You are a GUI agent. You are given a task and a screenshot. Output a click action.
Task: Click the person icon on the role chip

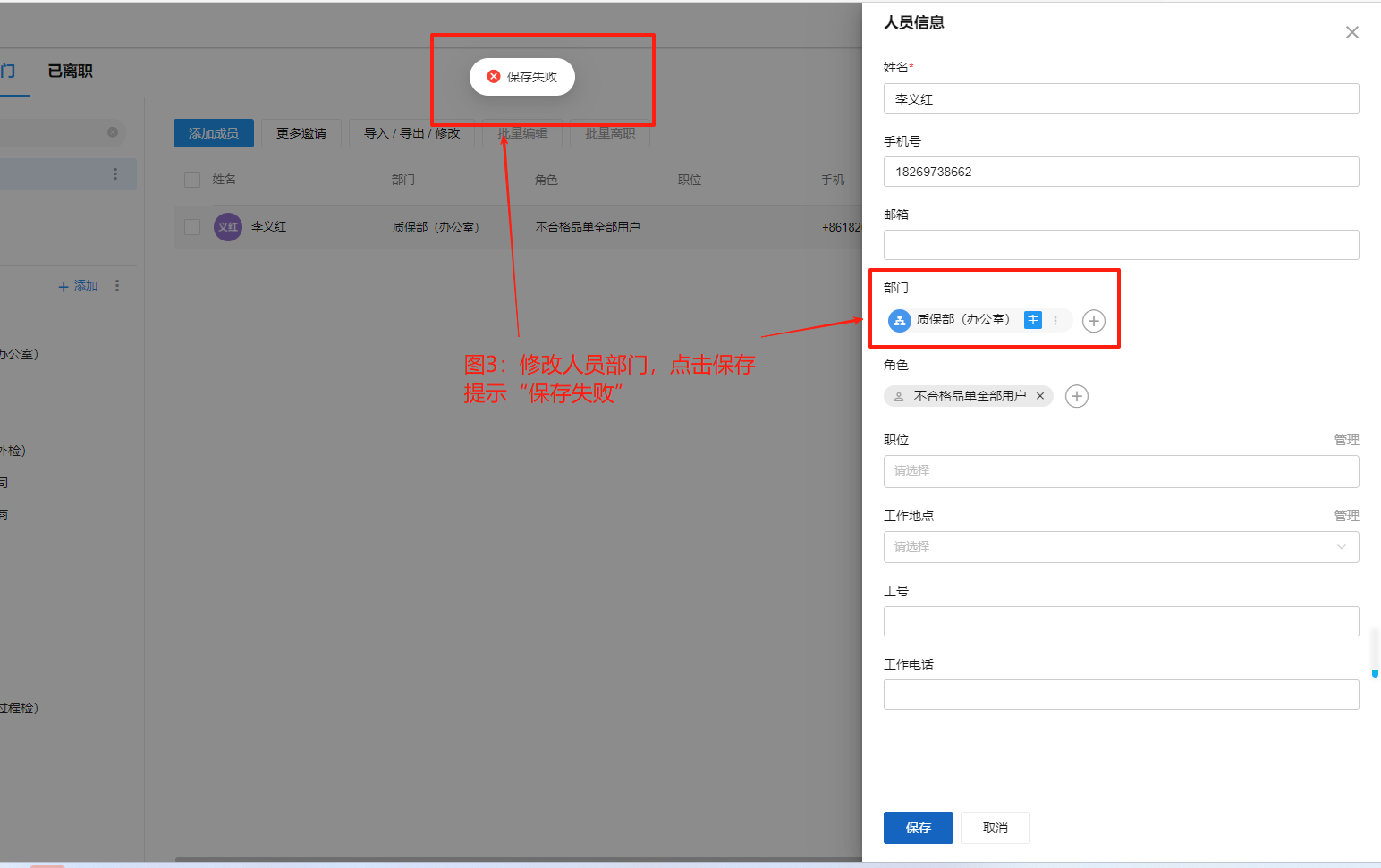pos(899,396)
